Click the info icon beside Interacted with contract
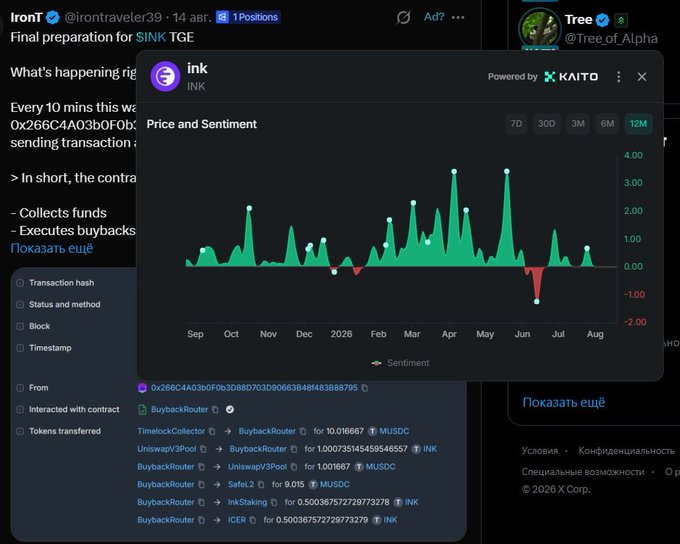Image resolution: width=680 pixels, height=544 pixels. tap(20, 410)
